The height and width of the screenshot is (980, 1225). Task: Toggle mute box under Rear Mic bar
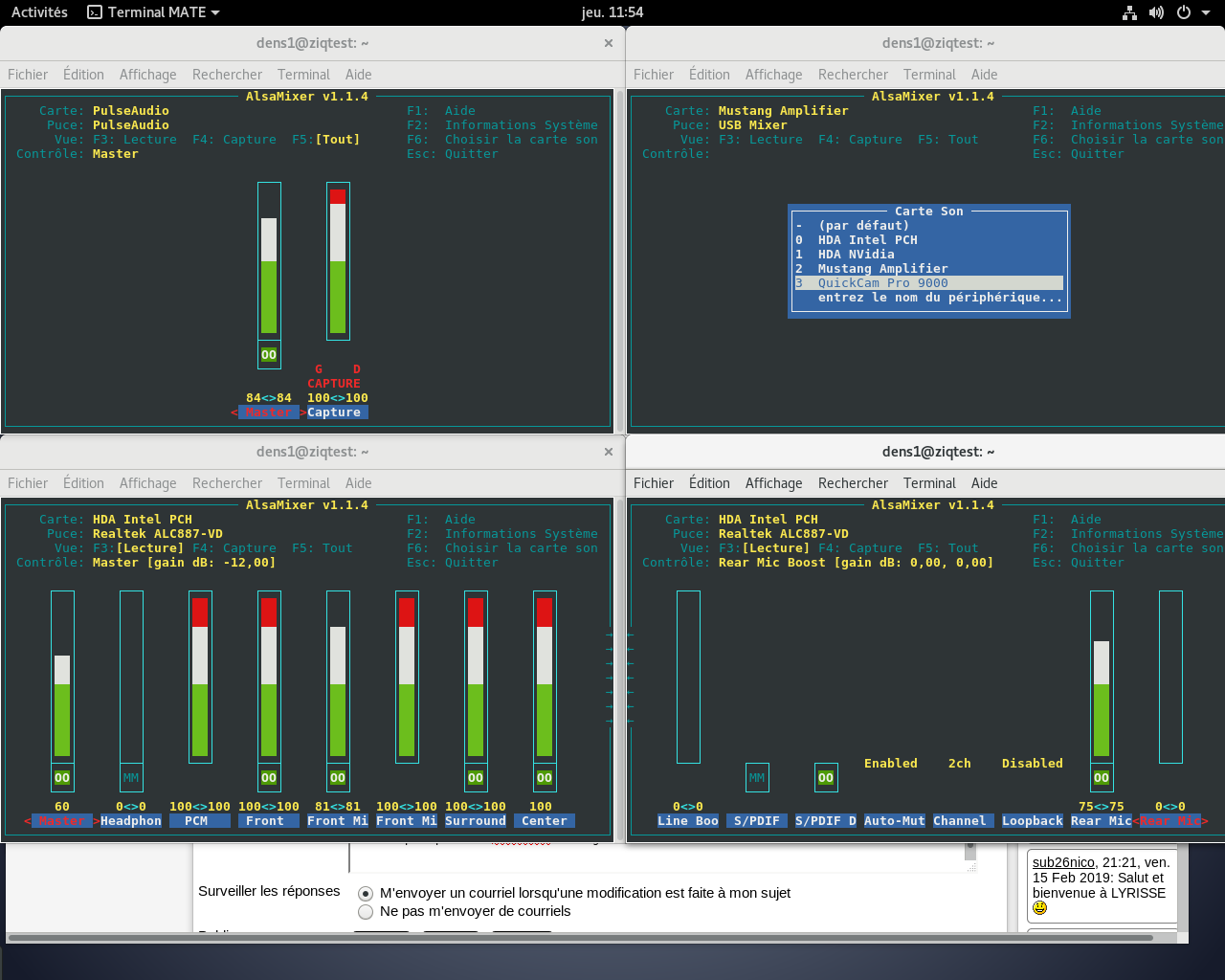1102,778
